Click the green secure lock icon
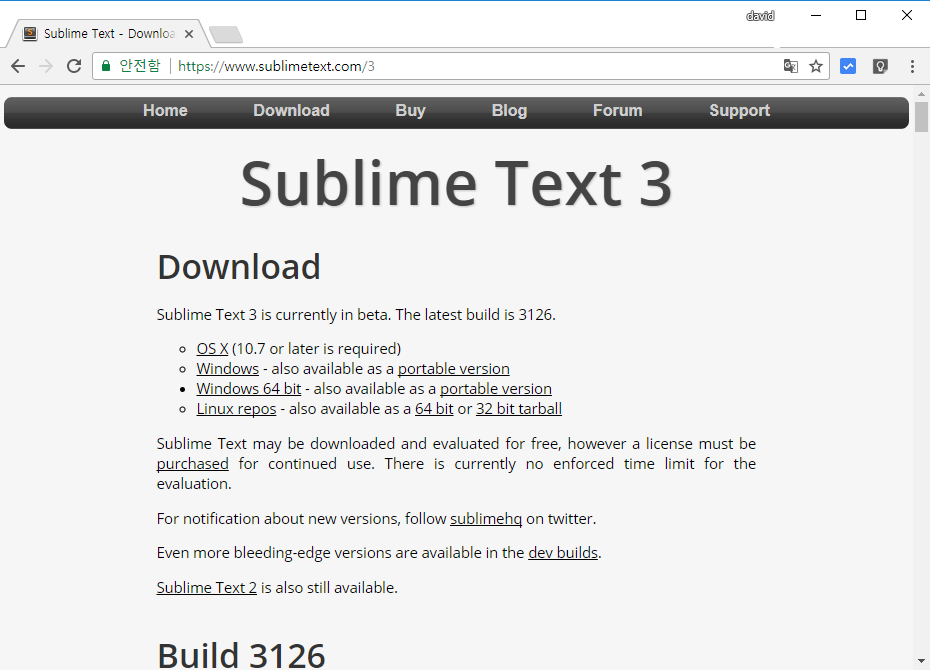This screenshot has width=930, height=670. tap(106, 66)
